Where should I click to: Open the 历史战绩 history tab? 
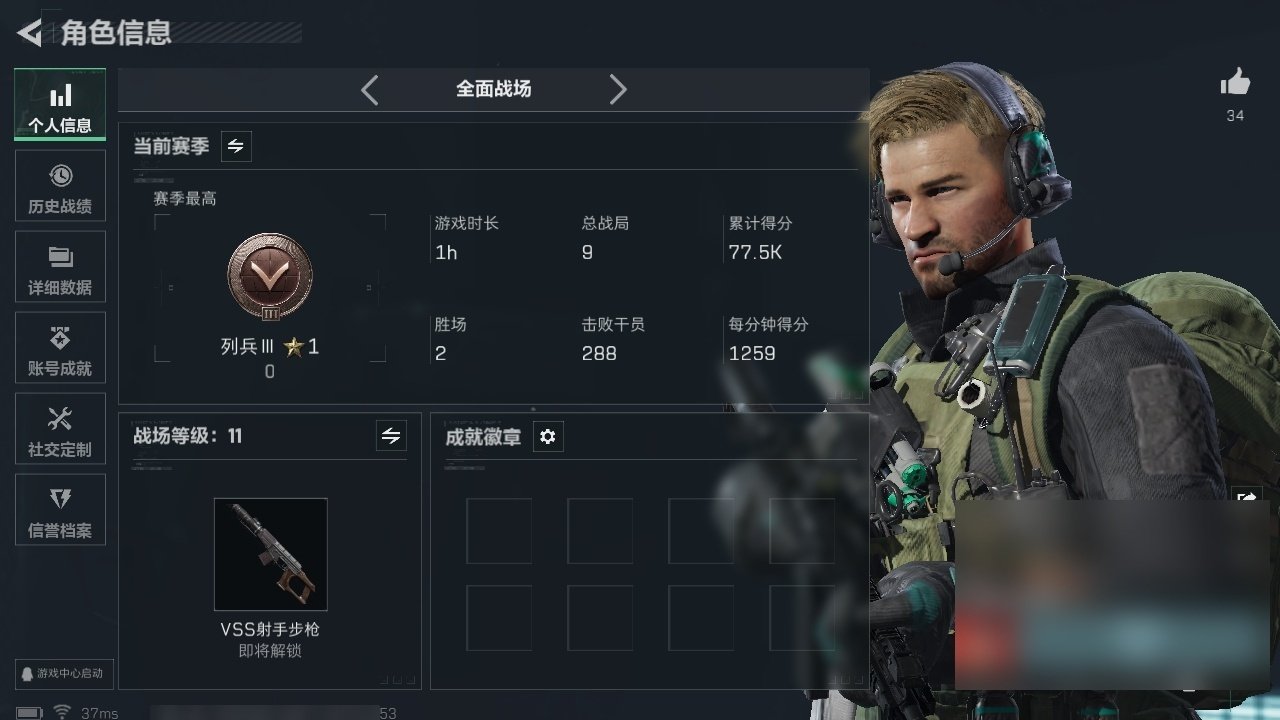[60, 187]
